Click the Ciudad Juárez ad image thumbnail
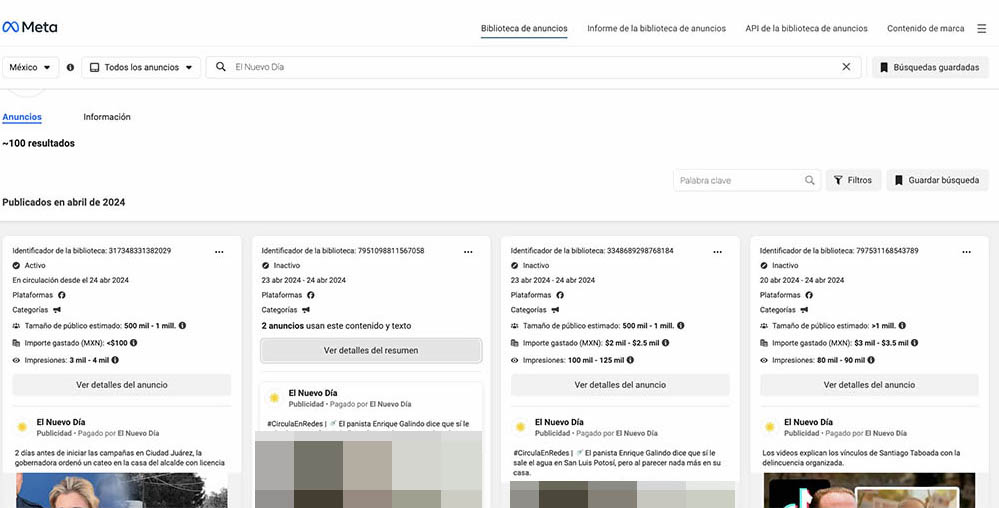The height and width of the screenshot is (508, 999). coord(122,490)
